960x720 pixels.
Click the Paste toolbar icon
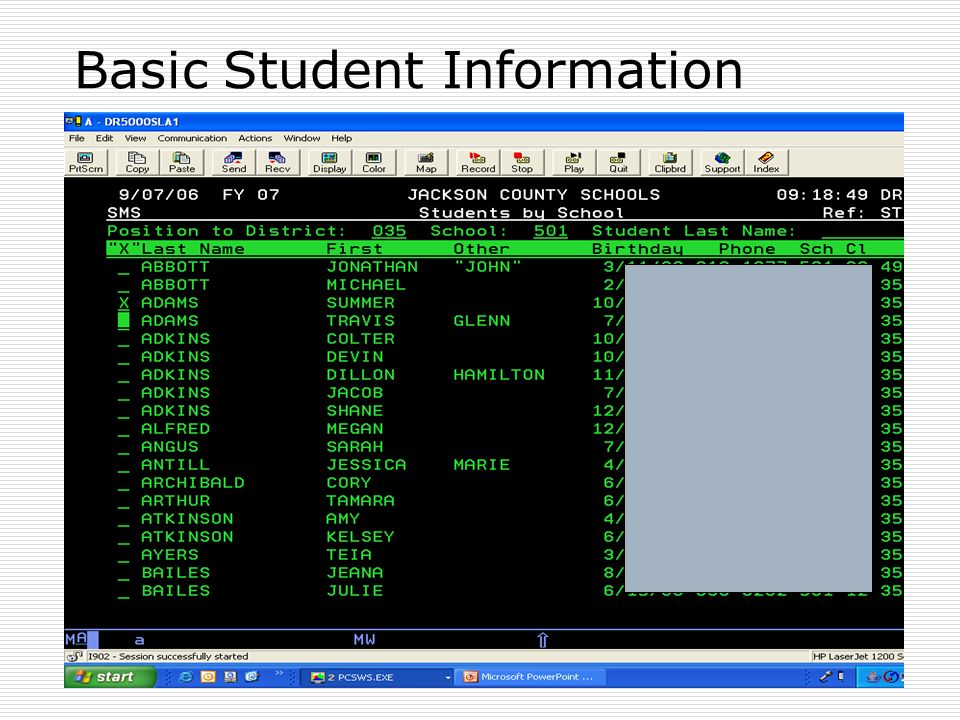tap(182, 162)
